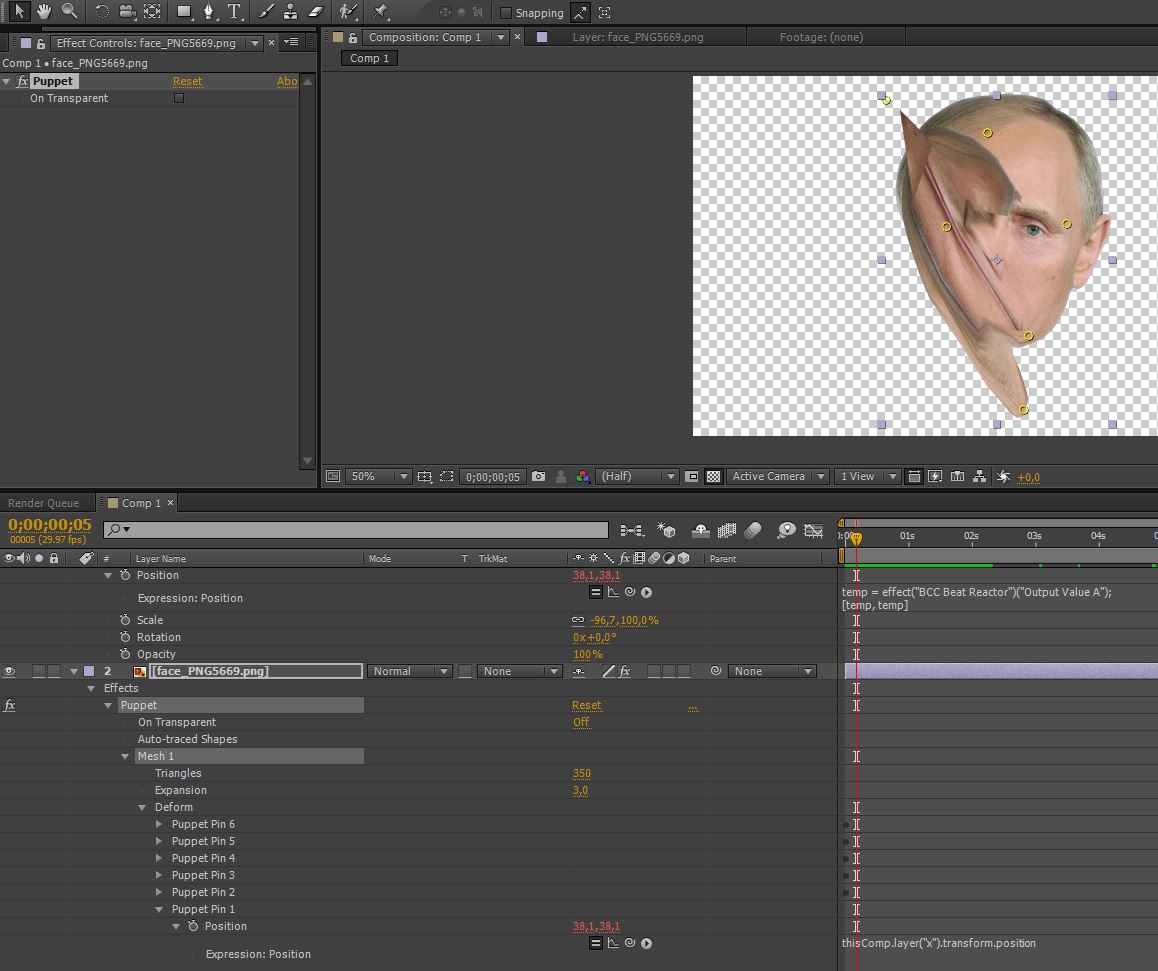
Task: Click the Triangles value 350
Action: (581, 773)
